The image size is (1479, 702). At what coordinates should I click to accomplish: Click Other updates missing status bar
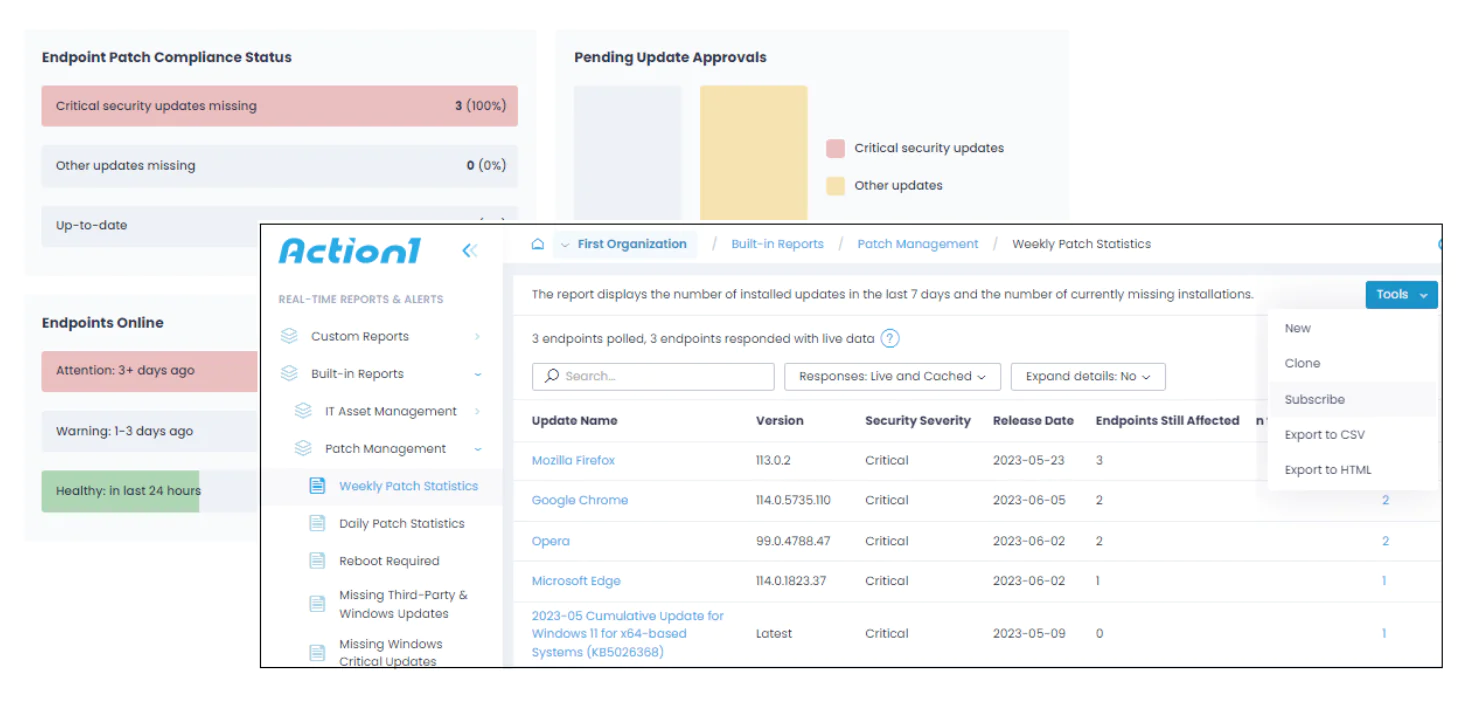point(280,166)
